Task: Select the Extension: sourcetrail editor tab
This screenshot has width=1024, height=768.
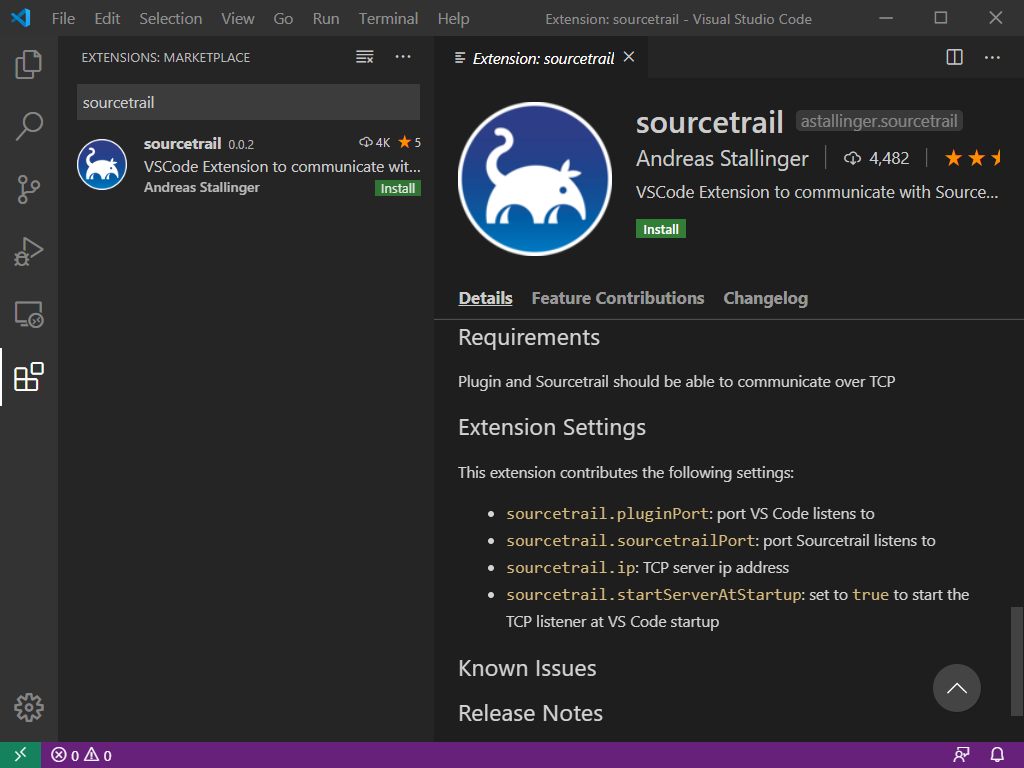Action: (541, 58)
